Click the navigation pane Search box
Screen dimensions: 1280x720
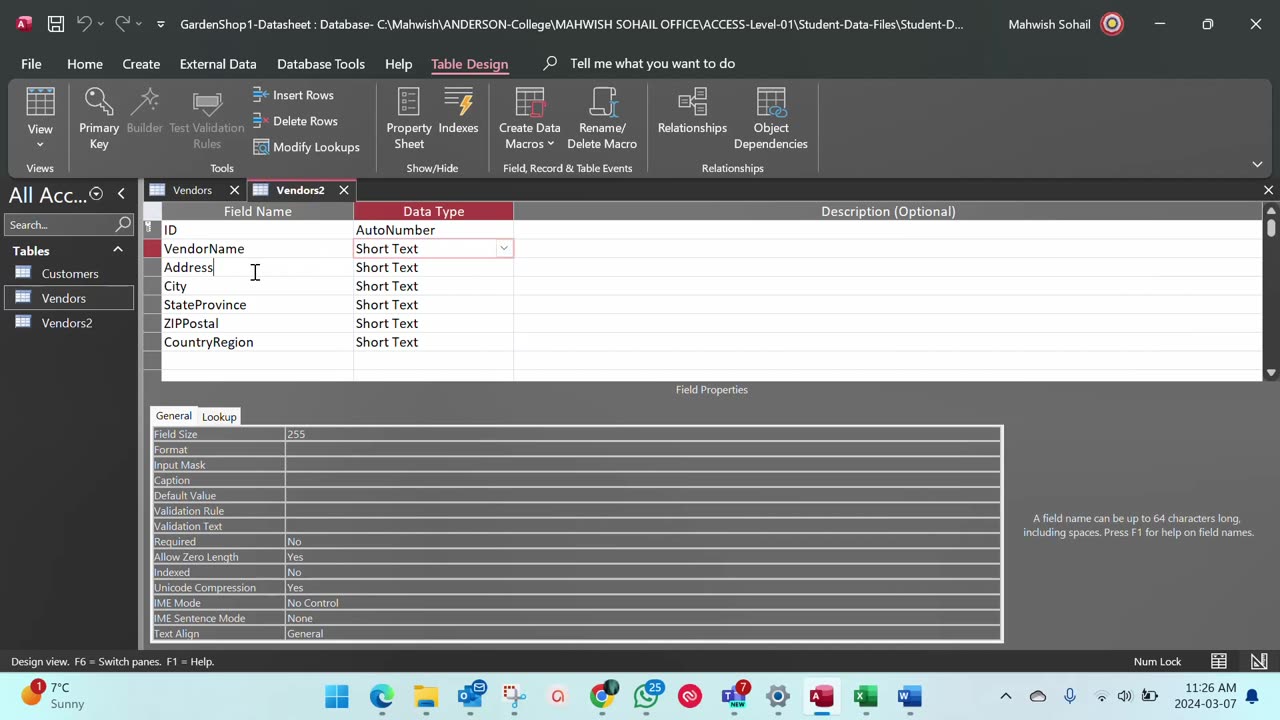point(60,225)
